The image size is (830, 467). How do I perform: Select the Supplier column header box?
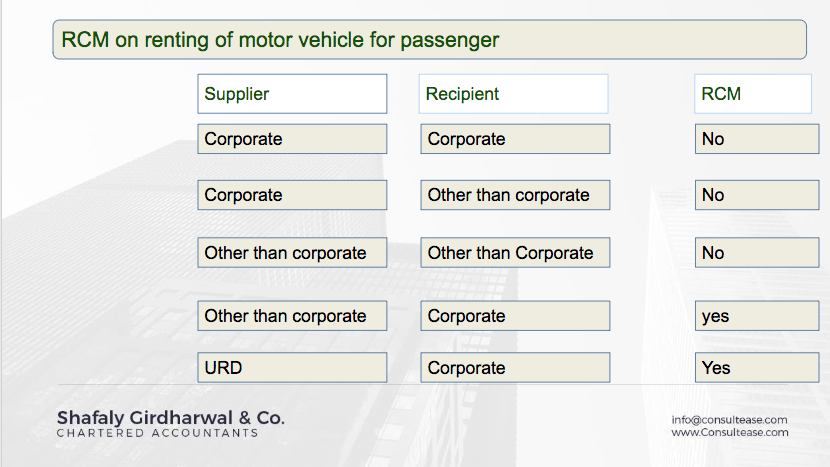coord(292,94)
